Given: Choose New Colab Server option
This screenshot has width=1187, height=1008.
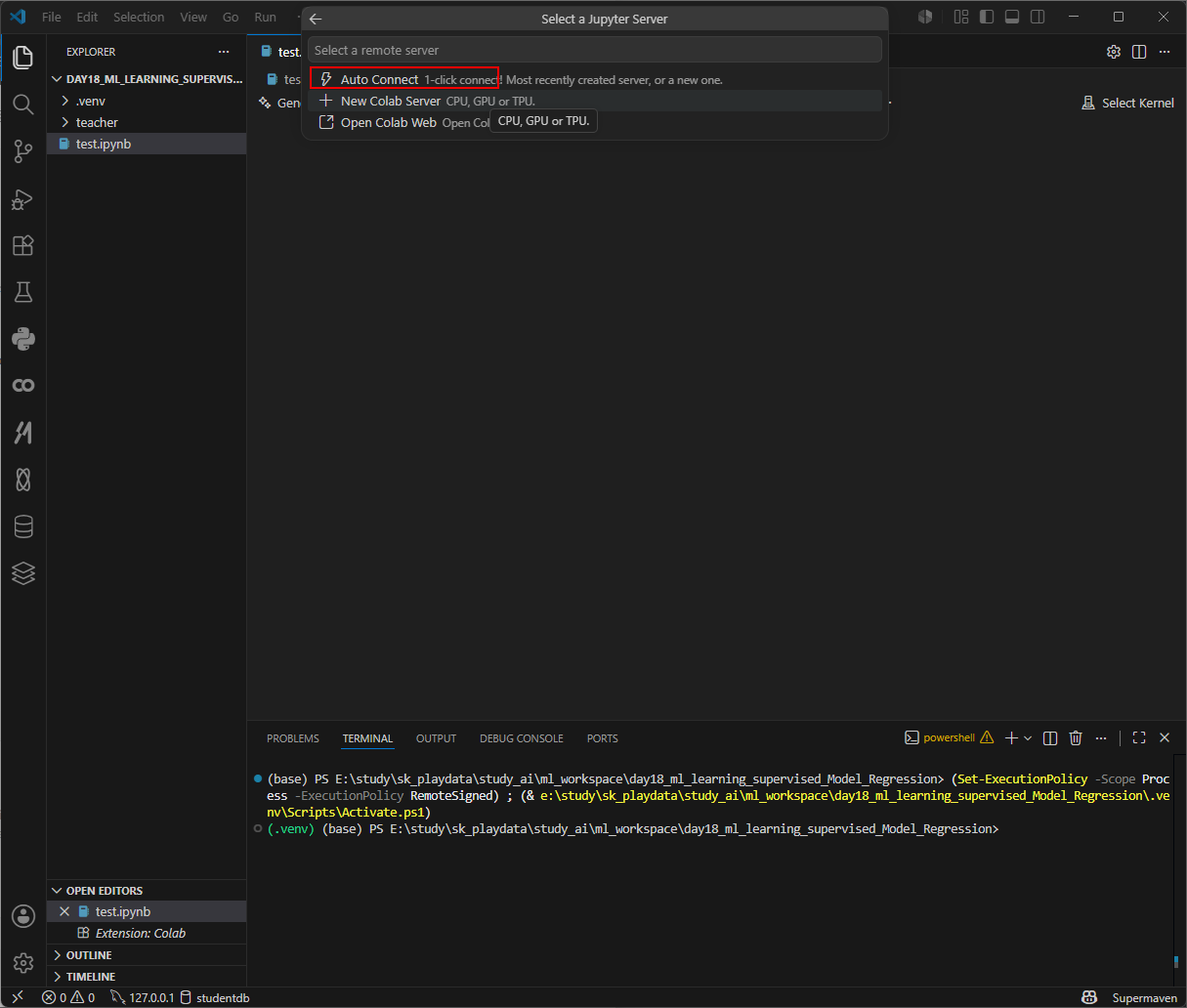Looking at the screenshot, I should (595, 101).
